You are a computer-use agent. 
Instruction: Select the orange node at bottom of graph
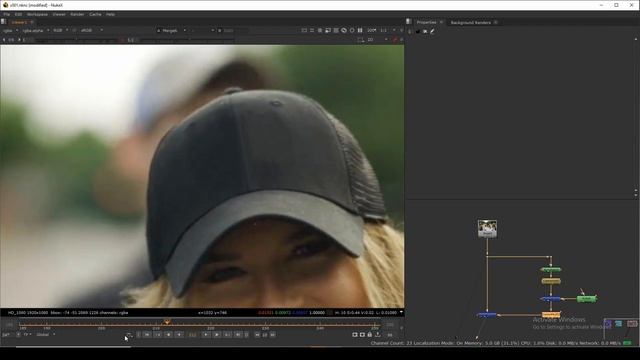551,315
